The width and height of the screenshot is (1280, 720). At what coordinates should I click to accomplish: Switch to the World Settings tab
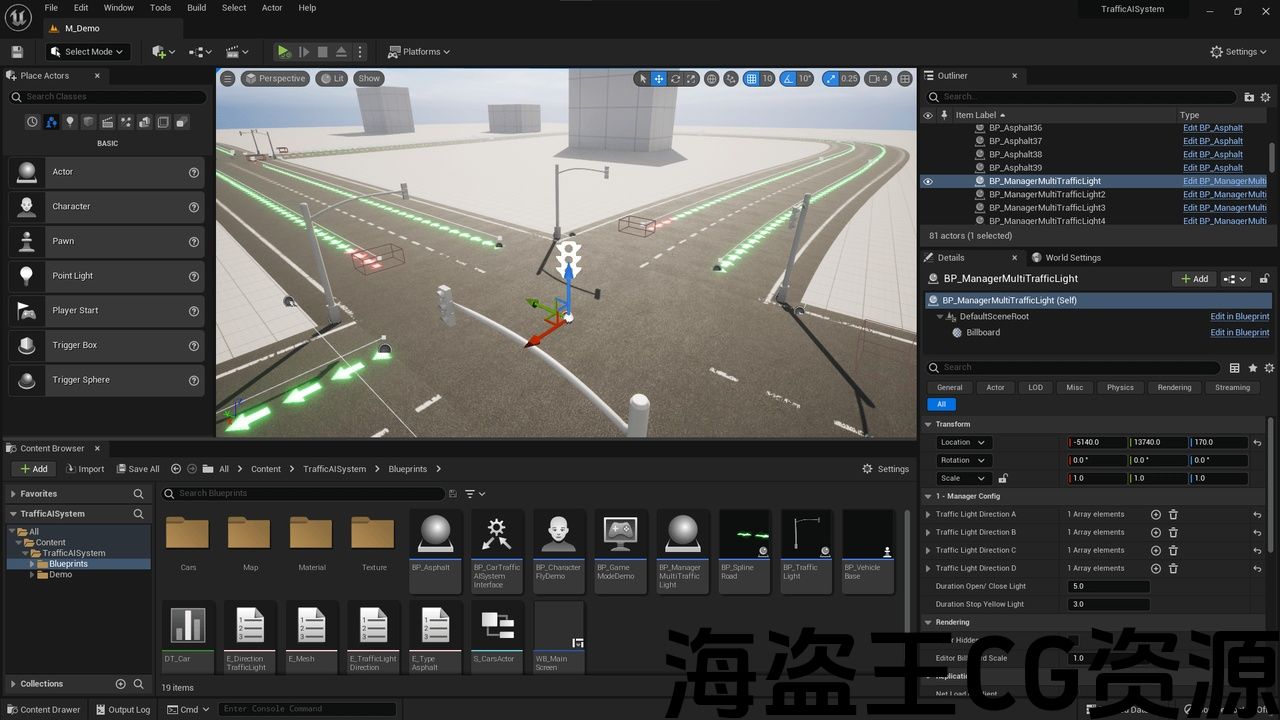(1072, 257)
